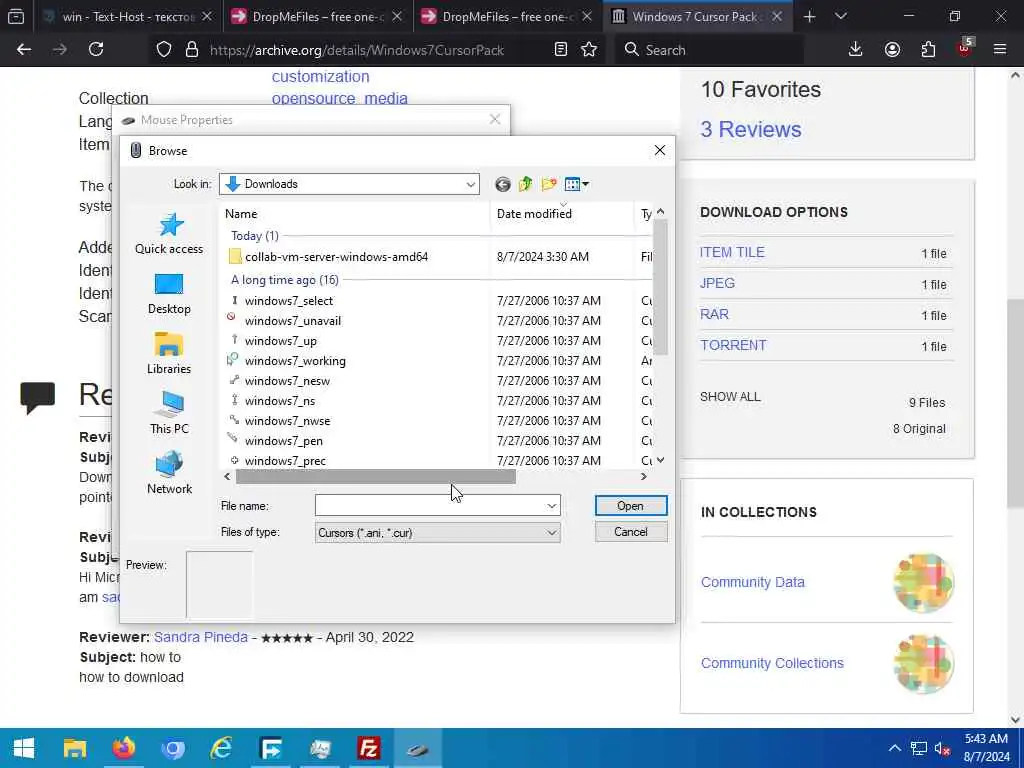Go back to last folder visited
This screenshot has height=768, width=1024.
click(502, 184)
